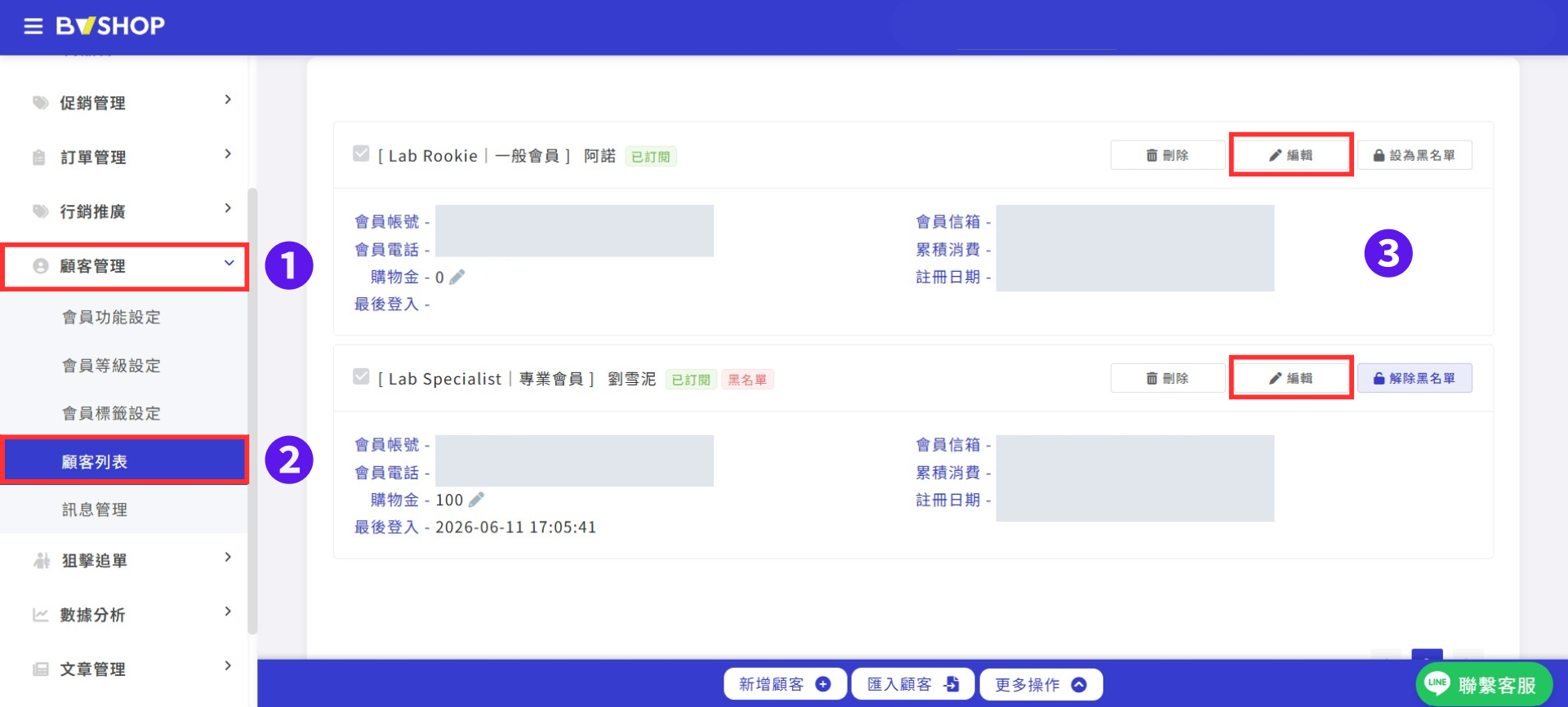Click the LINE 聯繫客服 chat button
The width and height of the screenshot is (1568, 707).
point(1484,684)
